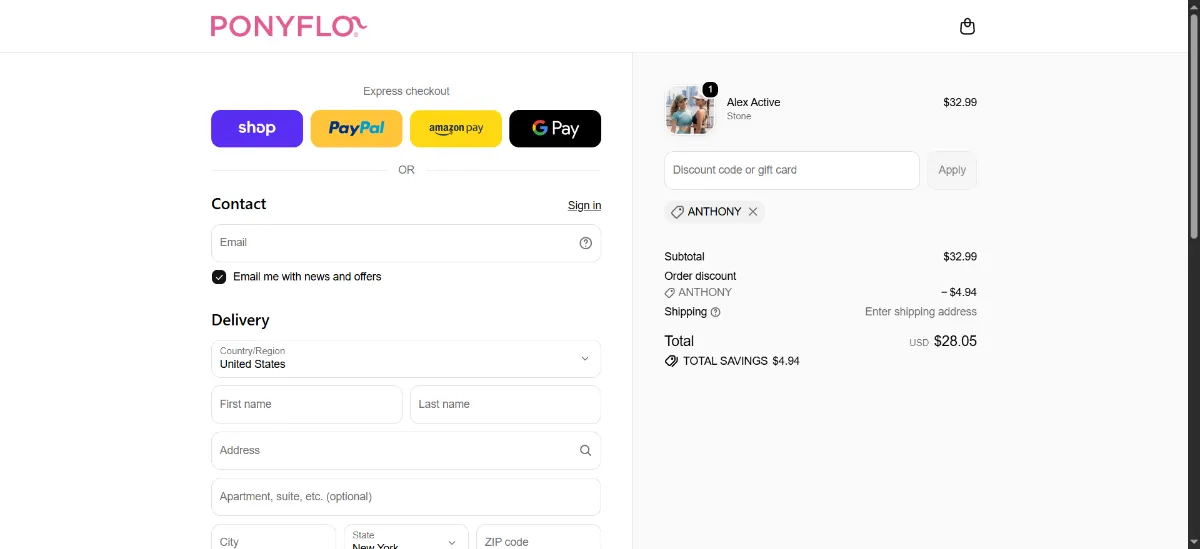Click the Delivery section heading
The image size is (1200, 549).
[240, 320]
